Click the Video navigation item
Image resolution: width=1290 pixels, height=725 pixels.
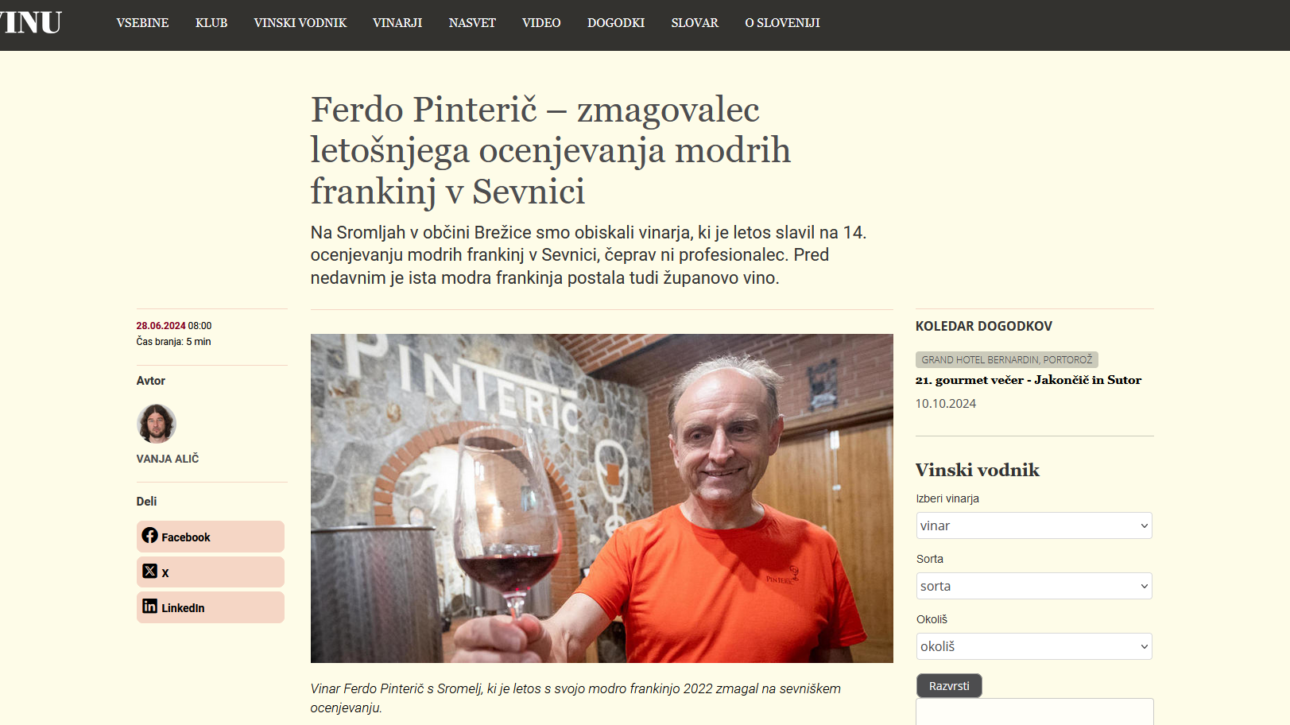pos(541,23)
